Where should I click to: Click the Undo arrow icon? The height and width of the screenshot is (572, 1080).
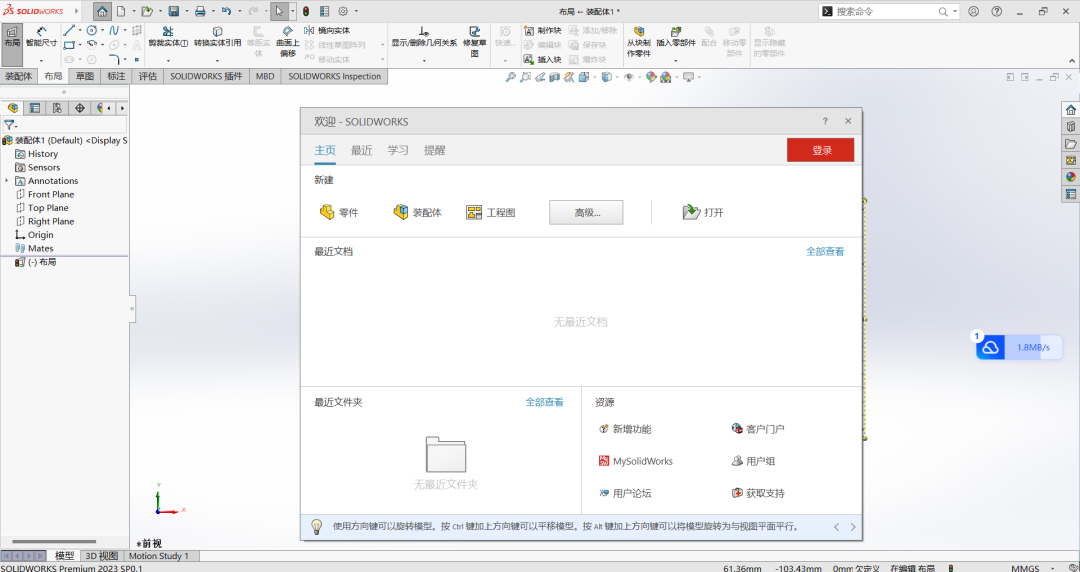coord(226,11)
